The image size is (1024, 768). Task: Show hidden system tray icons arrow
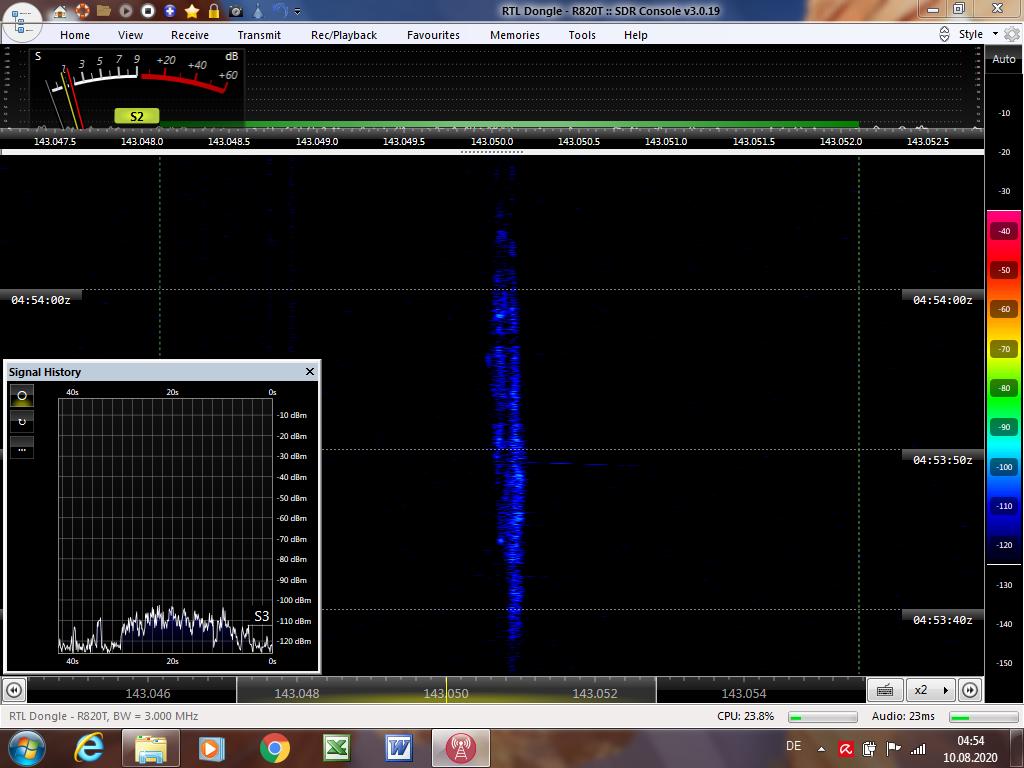pos(821,749)
